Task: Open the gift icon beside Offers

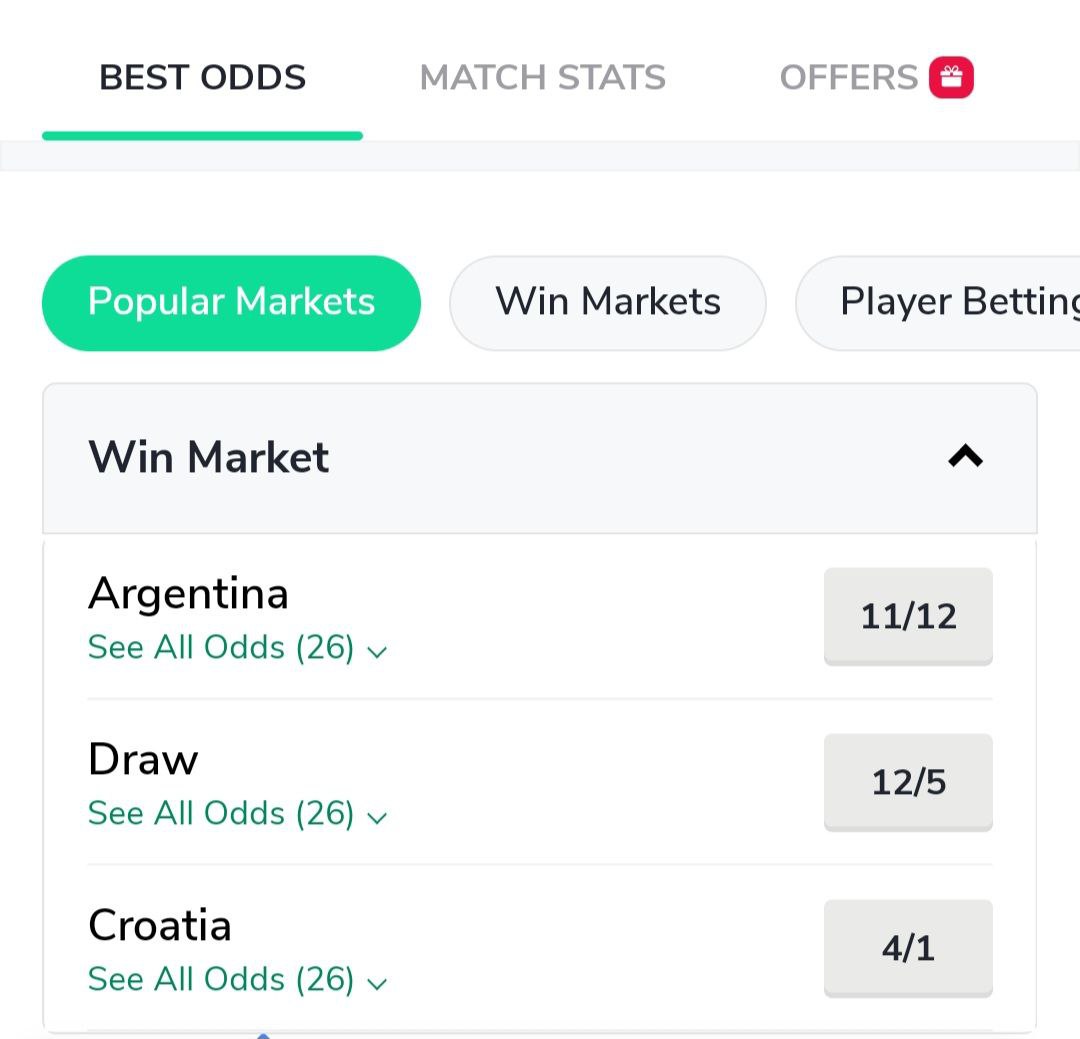Action: click(951, 78)
